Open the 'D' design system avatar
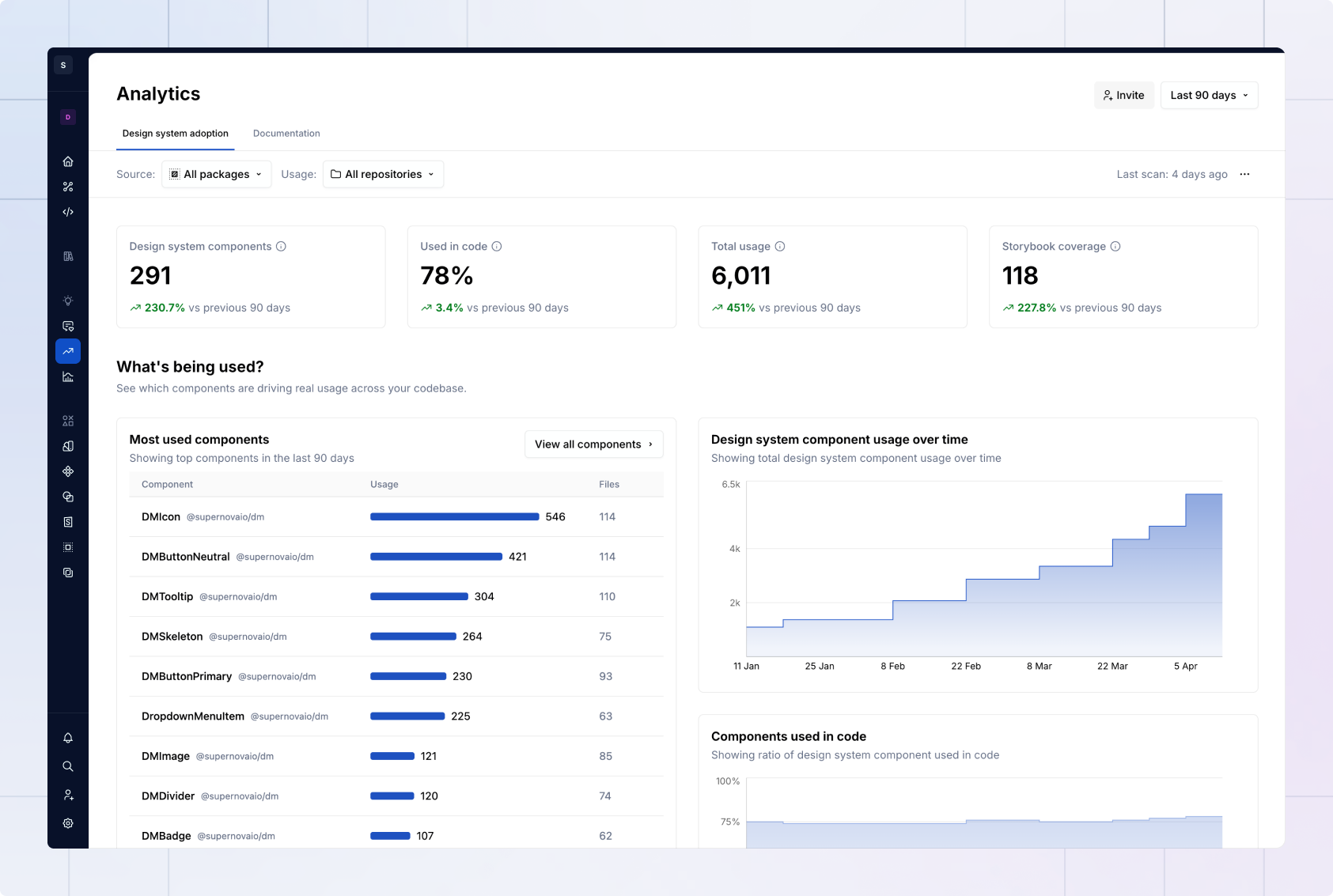 (x=68, y=117)
